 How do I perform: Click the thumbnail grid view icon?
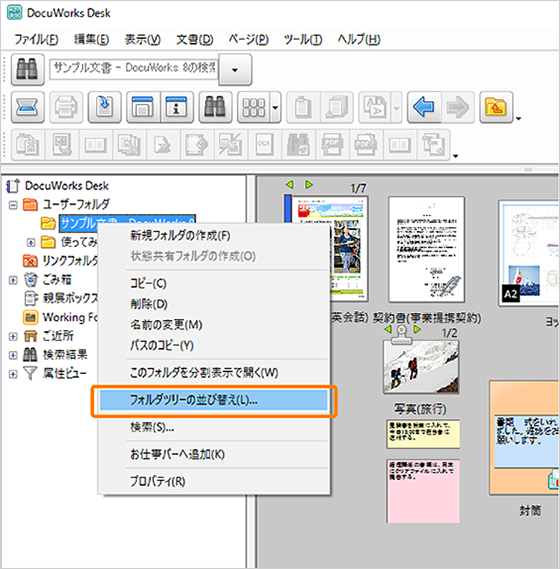254,107
